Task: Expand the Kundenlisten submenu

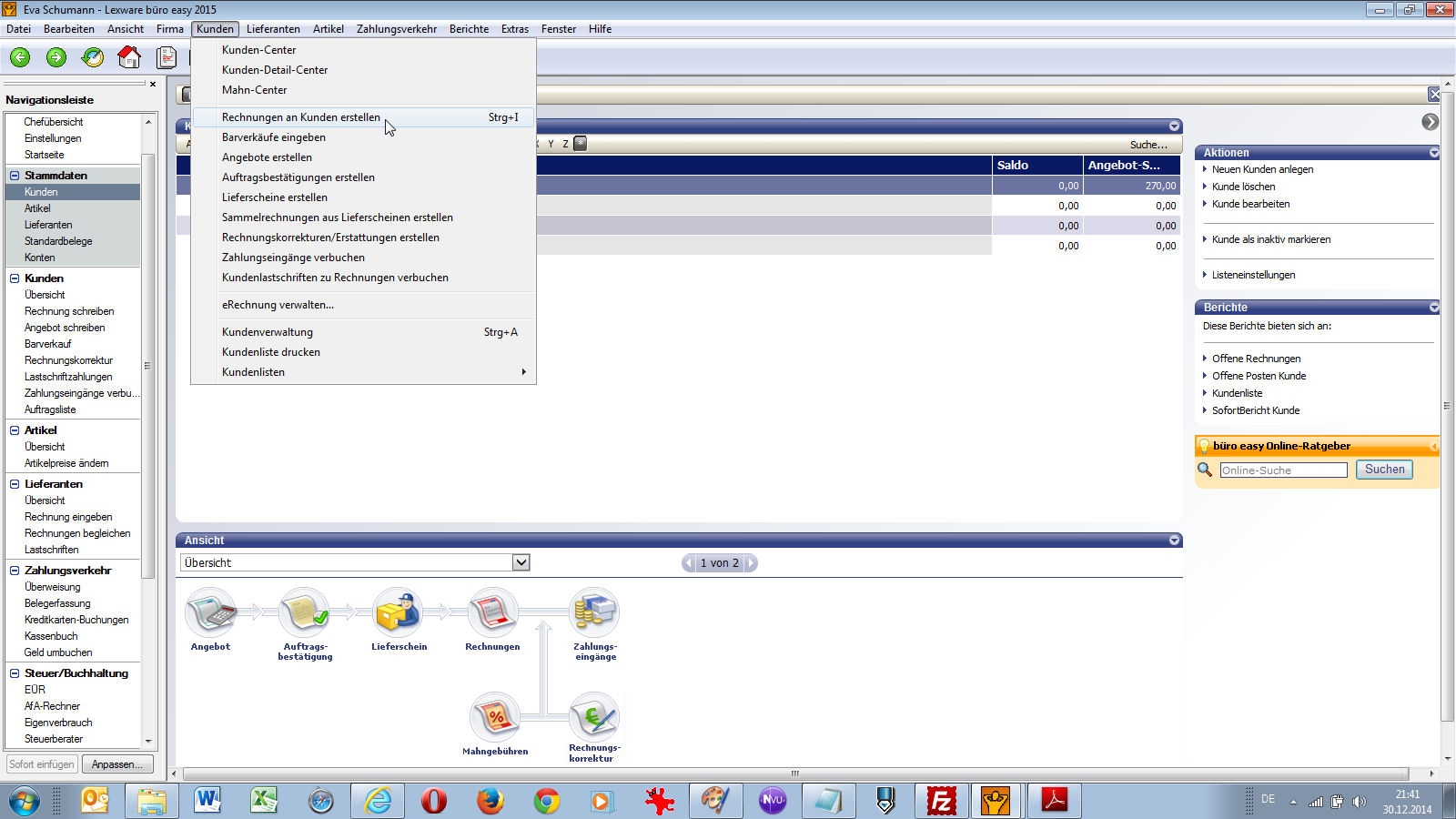Action: pos(363,372)
